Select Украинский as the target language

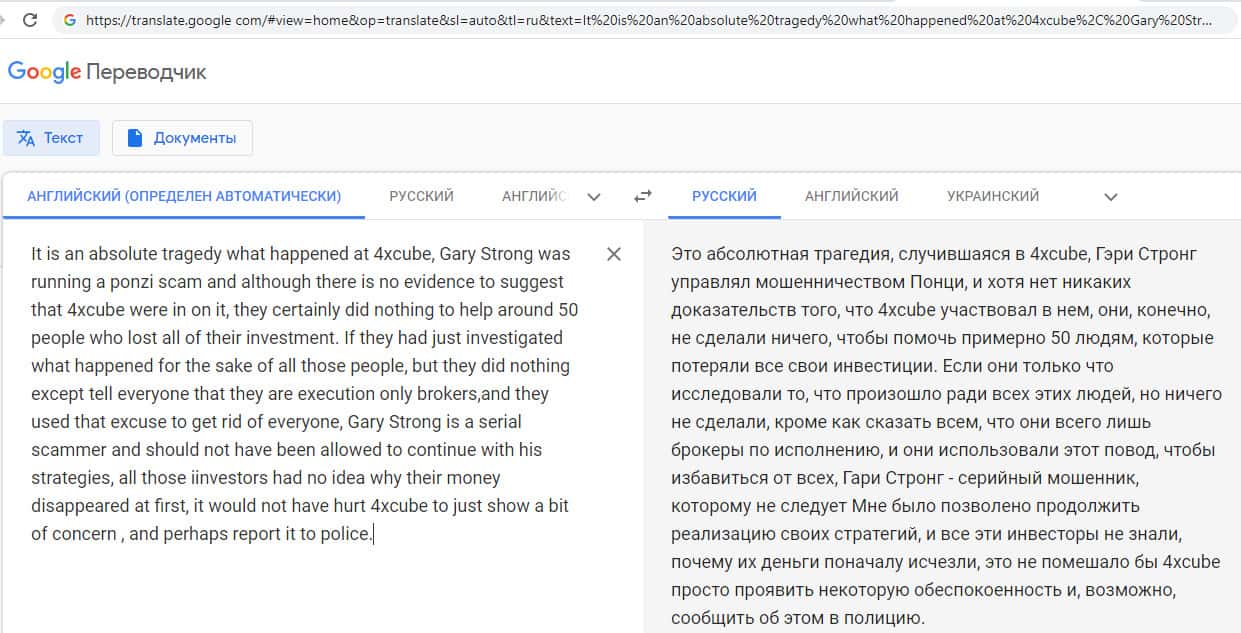(x=993, y=196)
